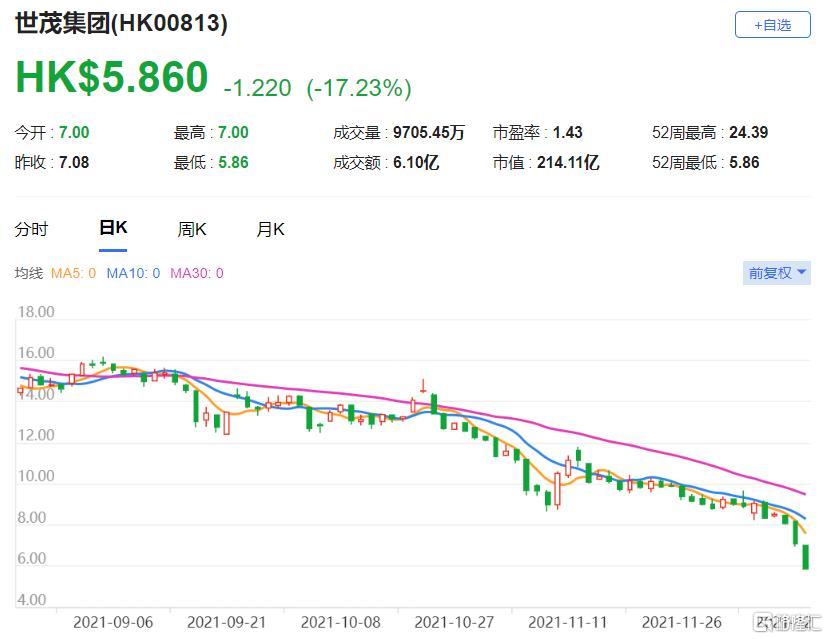Switch to the 月K monthly chart tab
The image size is (828, 639).
point(270,229)
